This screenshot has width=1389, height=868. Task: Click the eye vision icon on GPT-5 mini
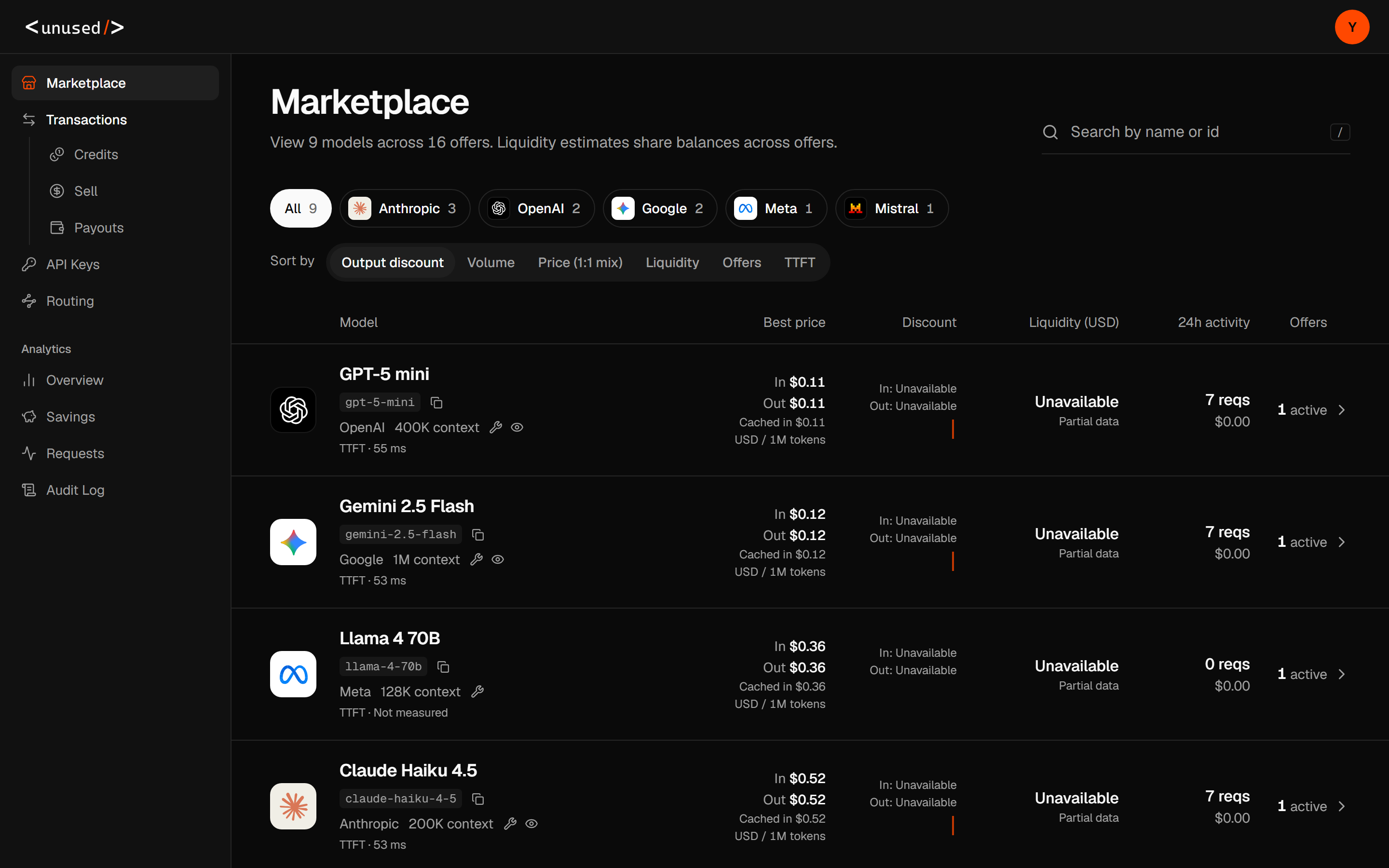pos(517,427)
